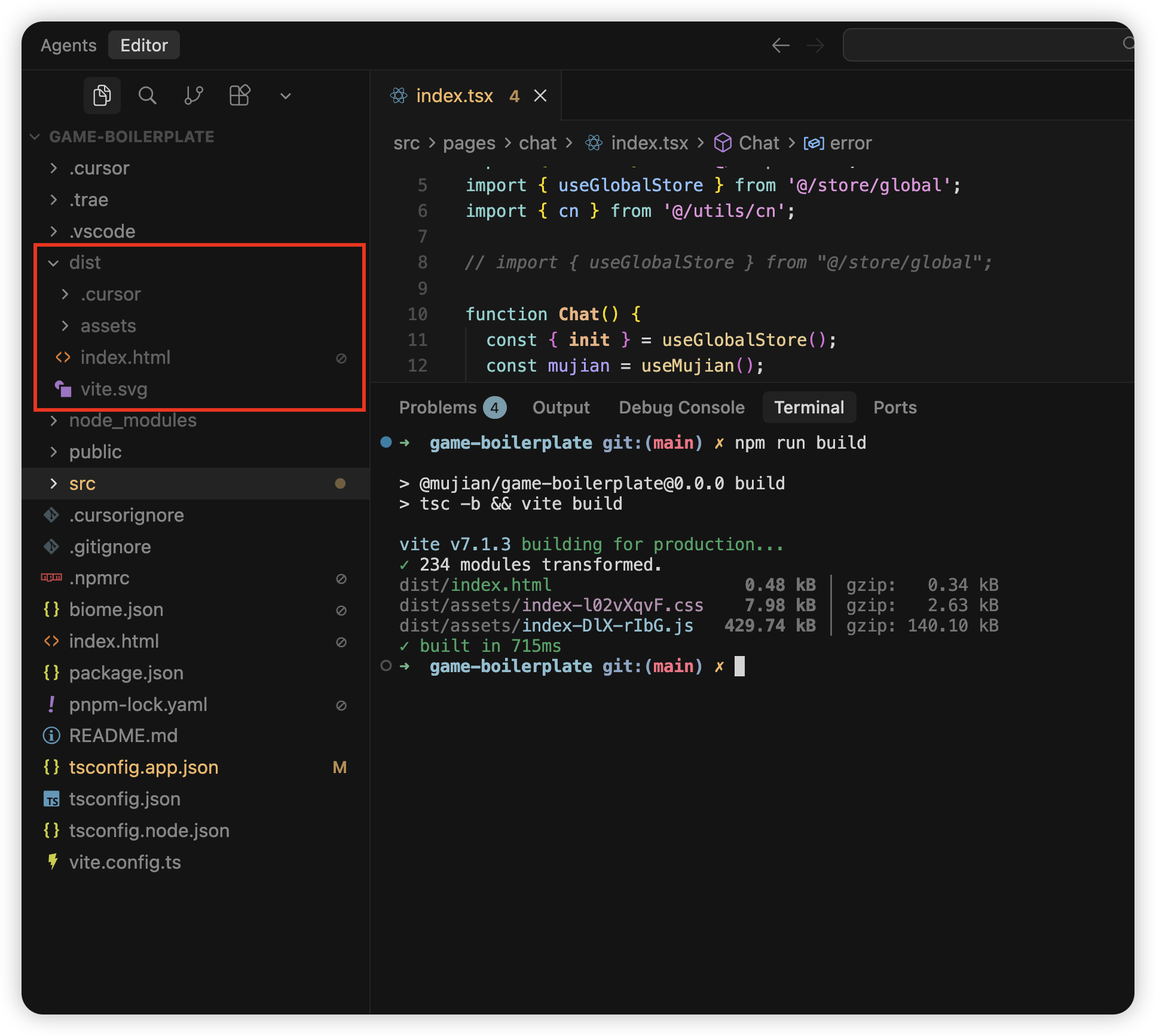Image resolution: width=1156 pixels, height=1036 pixels.
Task: Click the pages breadcrumb segment
Action: [x=469, y=143]
